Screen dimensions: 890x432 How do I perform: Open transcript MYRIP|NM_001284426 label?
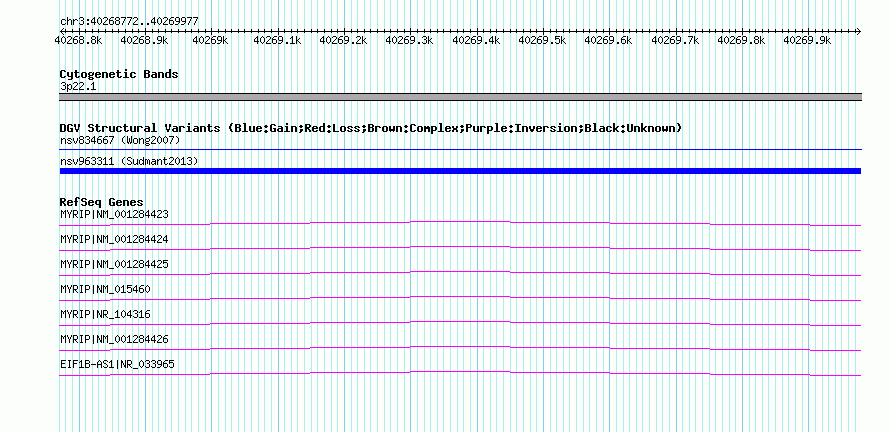point(114,339)
